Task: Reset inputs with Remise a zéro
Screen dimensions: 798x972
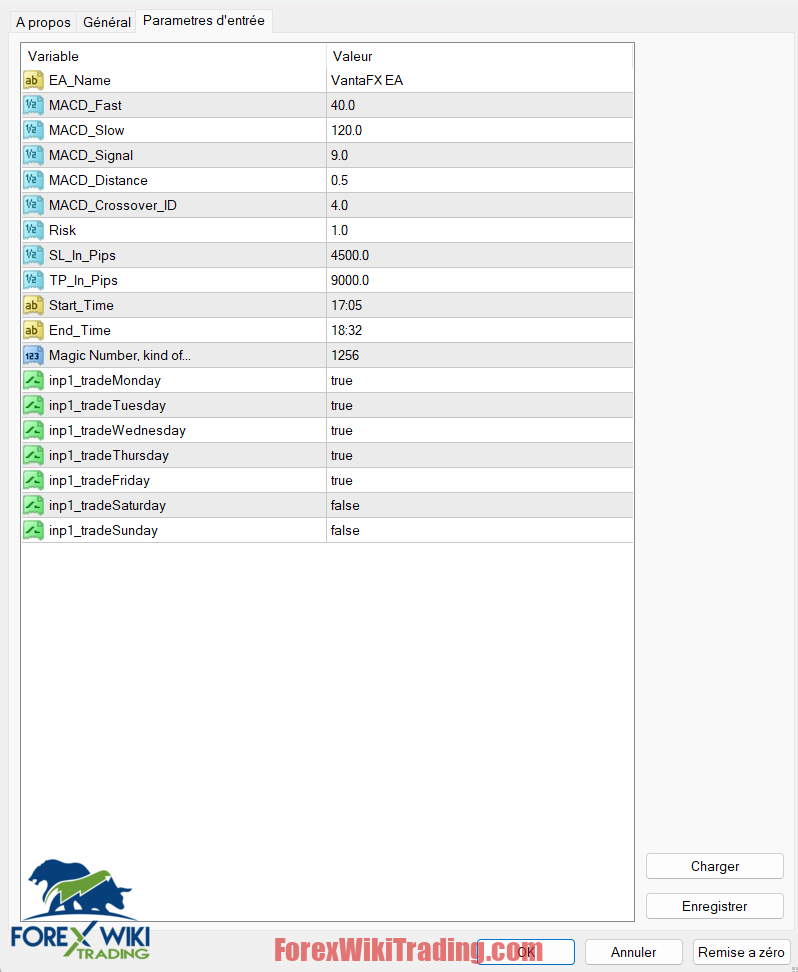Action: pos(742,952)
